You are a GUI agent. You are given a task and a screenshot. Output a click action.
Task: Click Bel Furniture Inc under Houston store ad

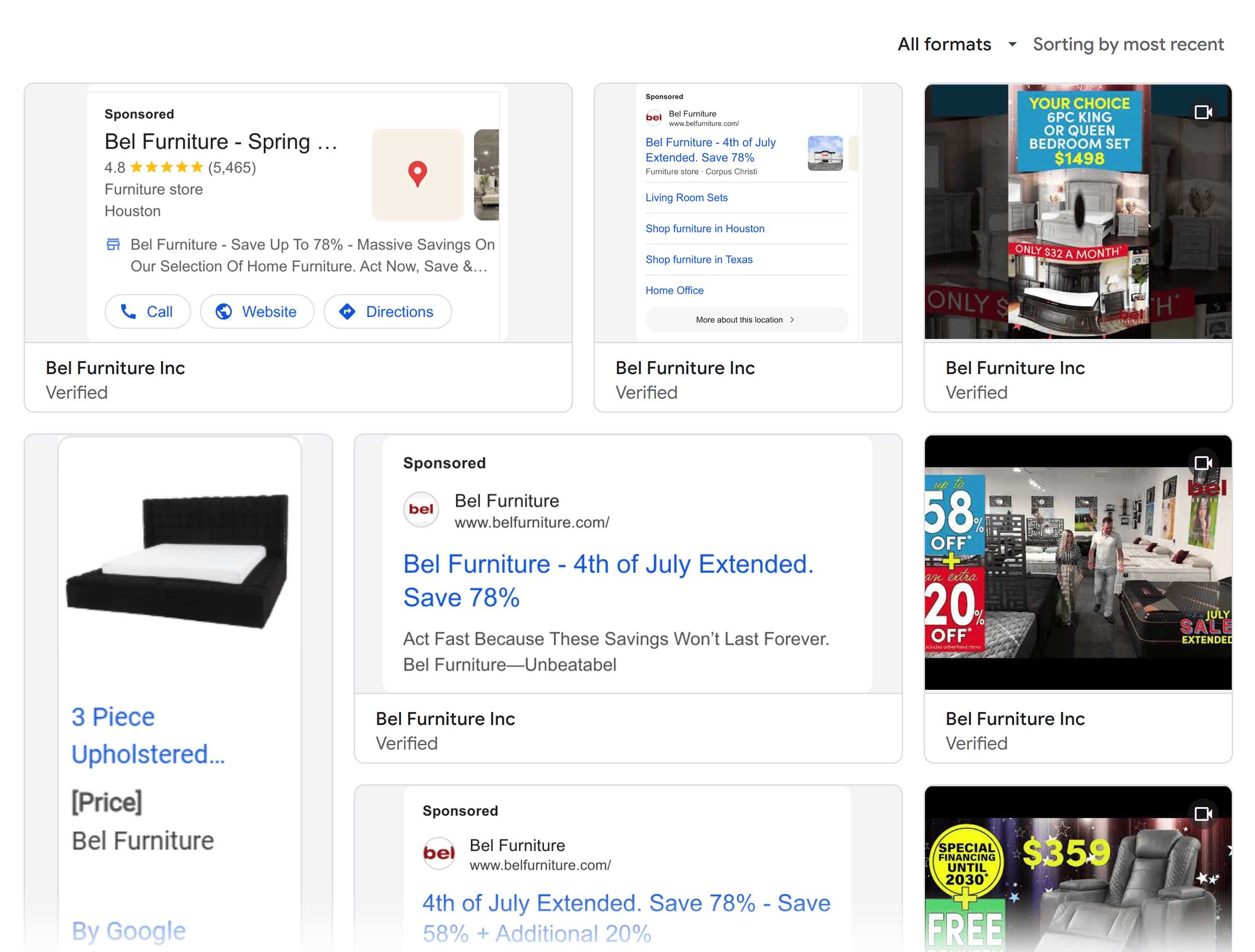coord(115,368)
